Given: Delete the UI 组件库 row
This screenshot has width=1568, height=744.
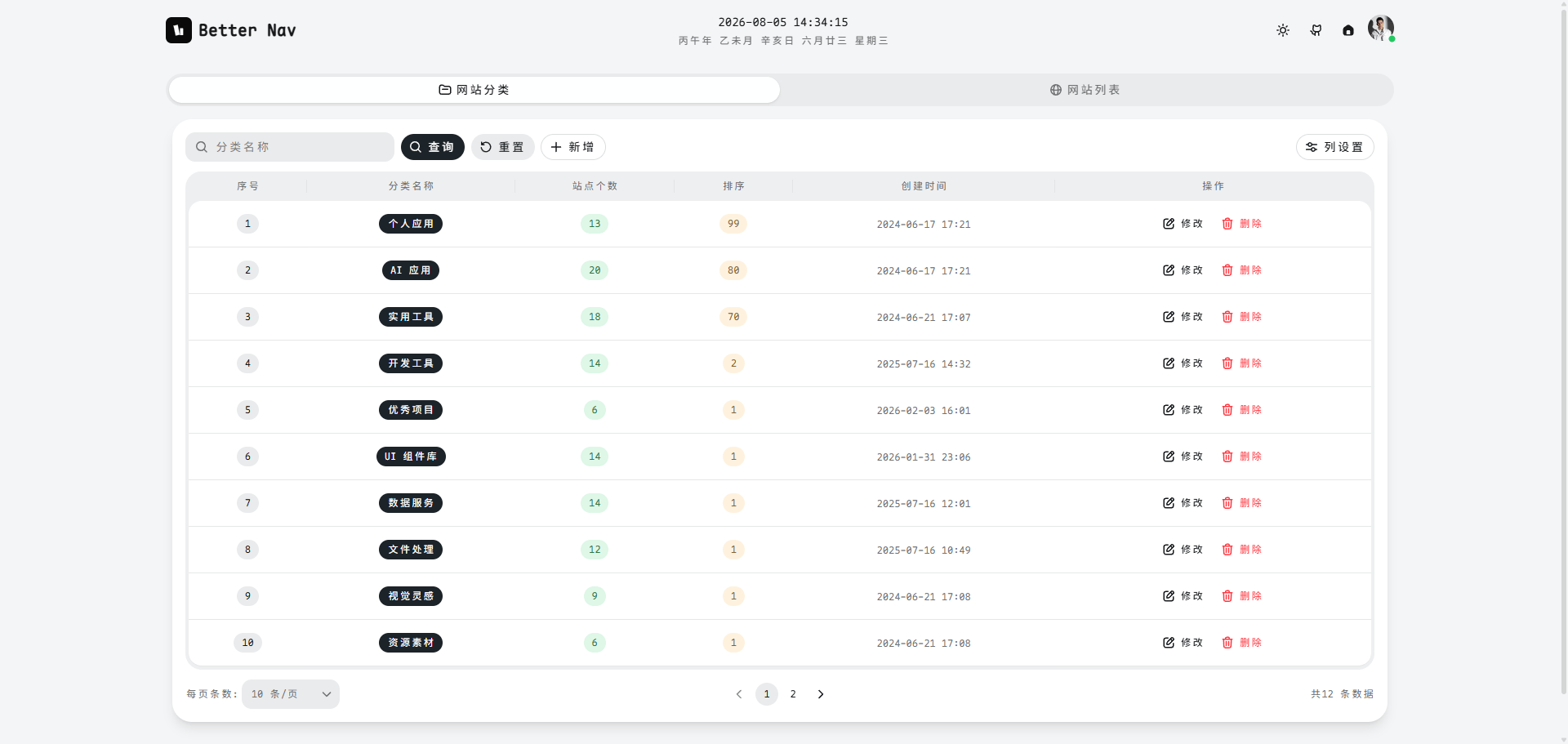Looking at the screenshot, I should click(x=1242, y=457).
